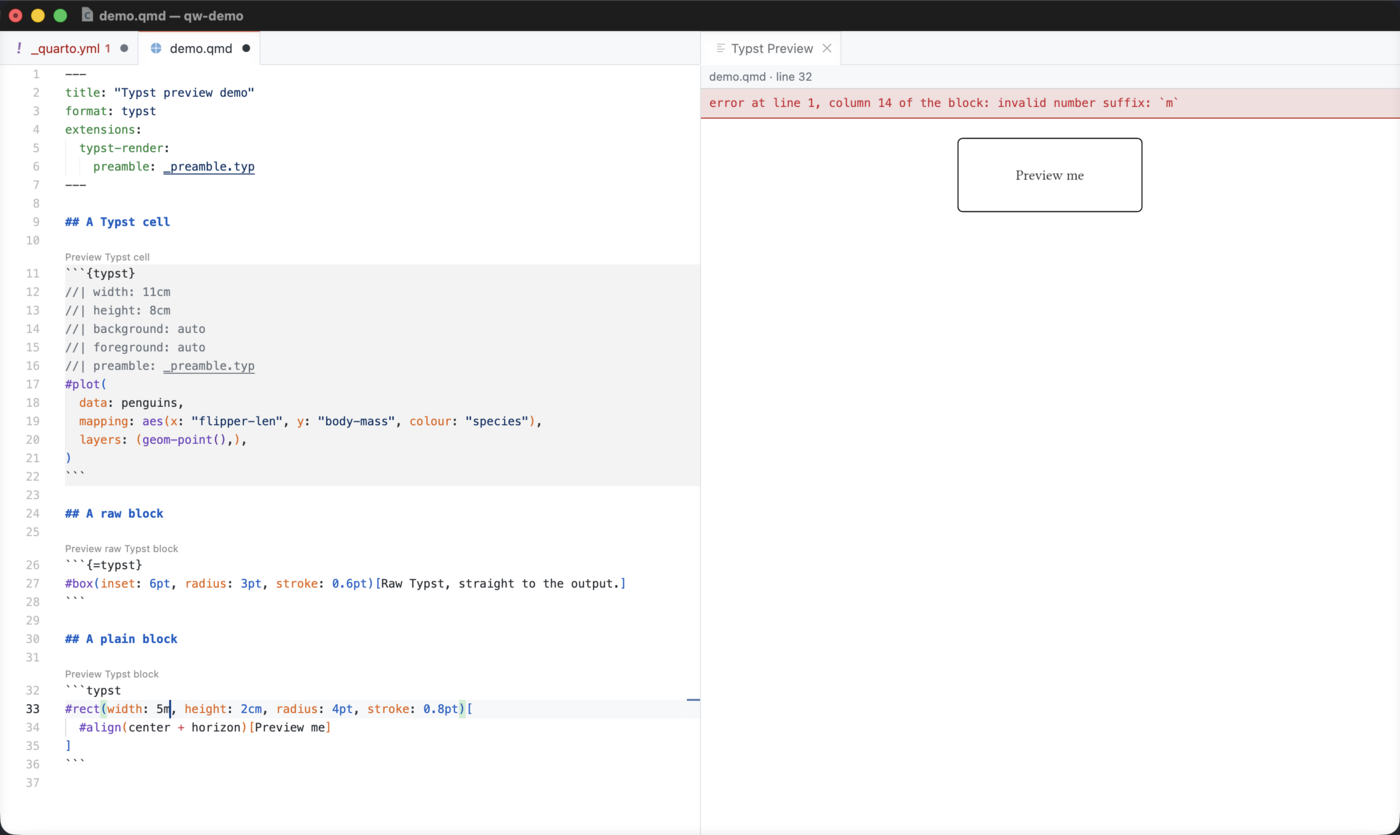Click the "typst-render:" key

click(x=124, y=148)
